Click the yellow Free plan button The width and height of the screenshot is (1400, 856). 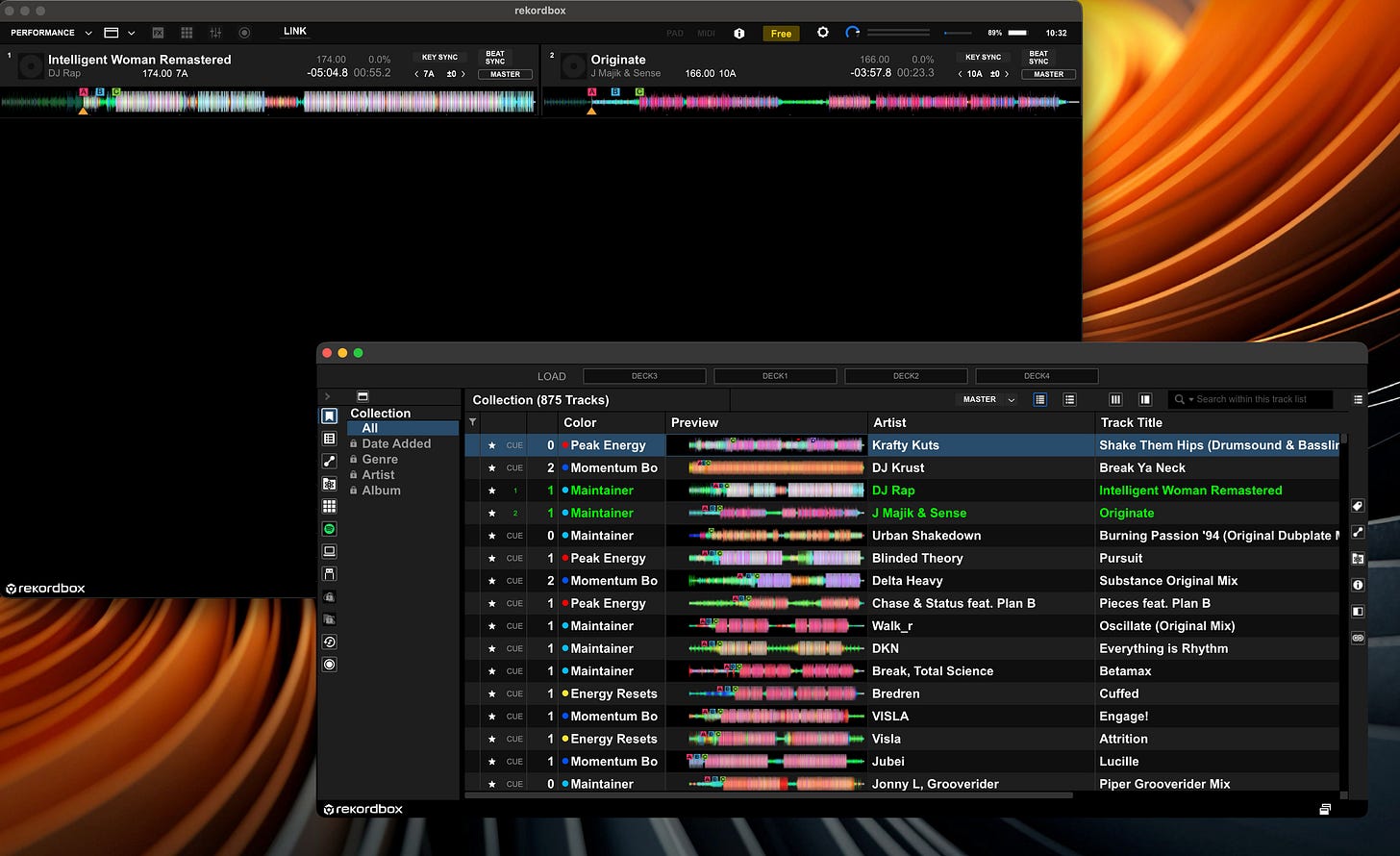coord(781,34)
